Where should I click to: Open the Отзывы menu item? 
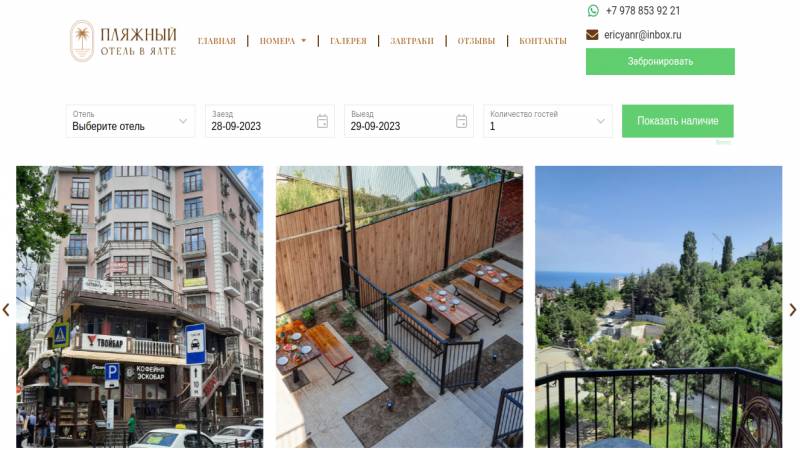pyautogui.click(x=476, y=41)
